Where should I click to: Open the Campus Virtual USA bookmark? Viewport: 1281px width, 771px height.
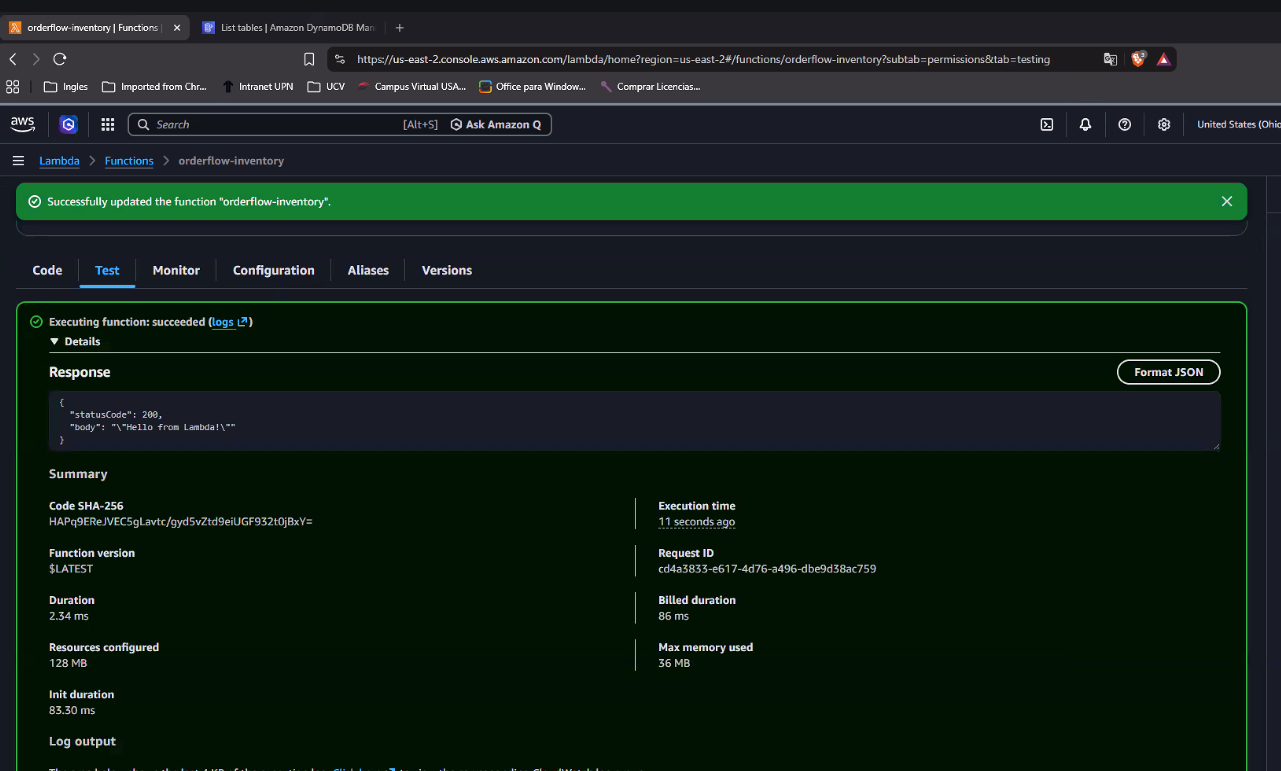(412, 87)
